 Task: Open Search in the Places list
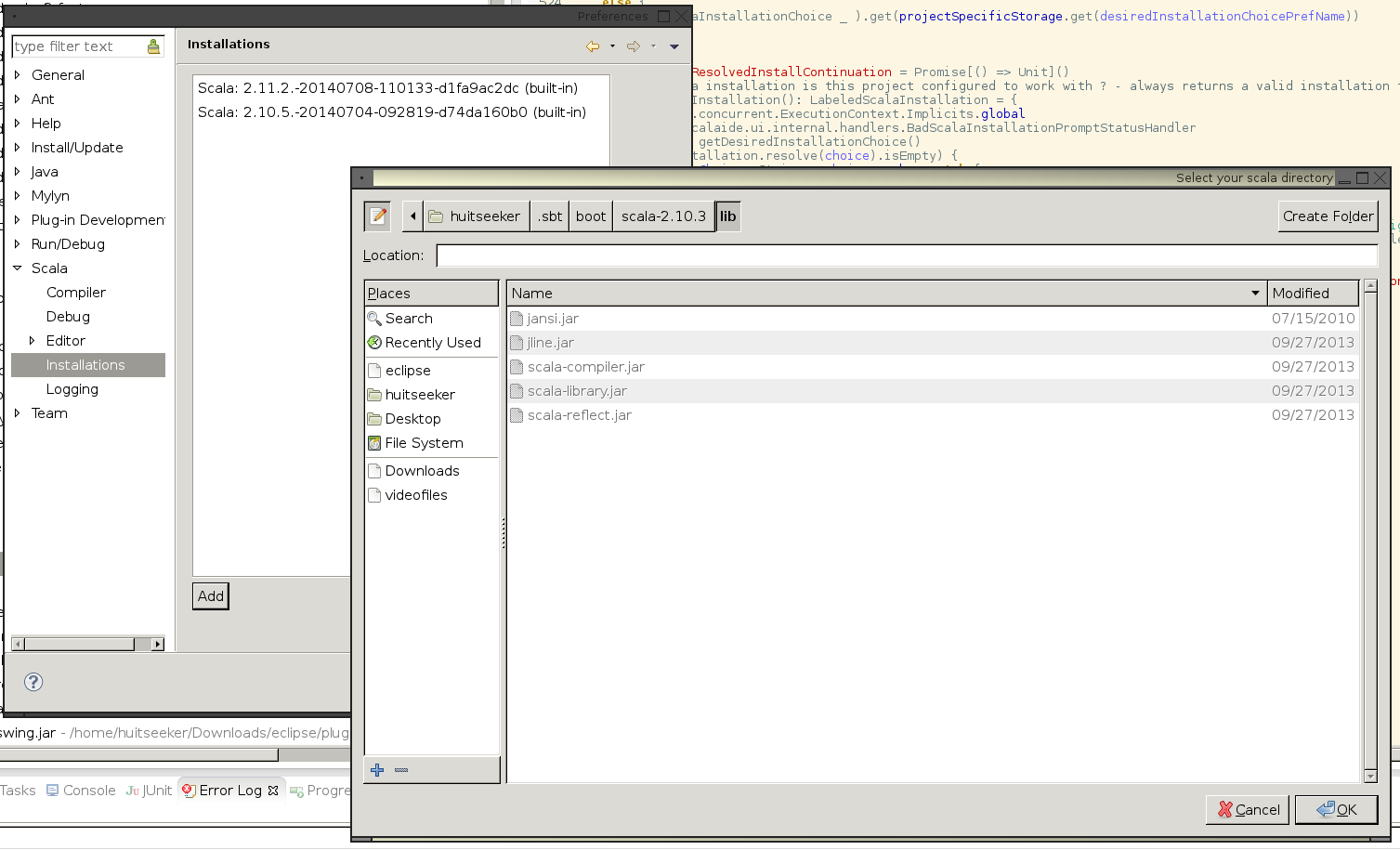coord(409,319)
